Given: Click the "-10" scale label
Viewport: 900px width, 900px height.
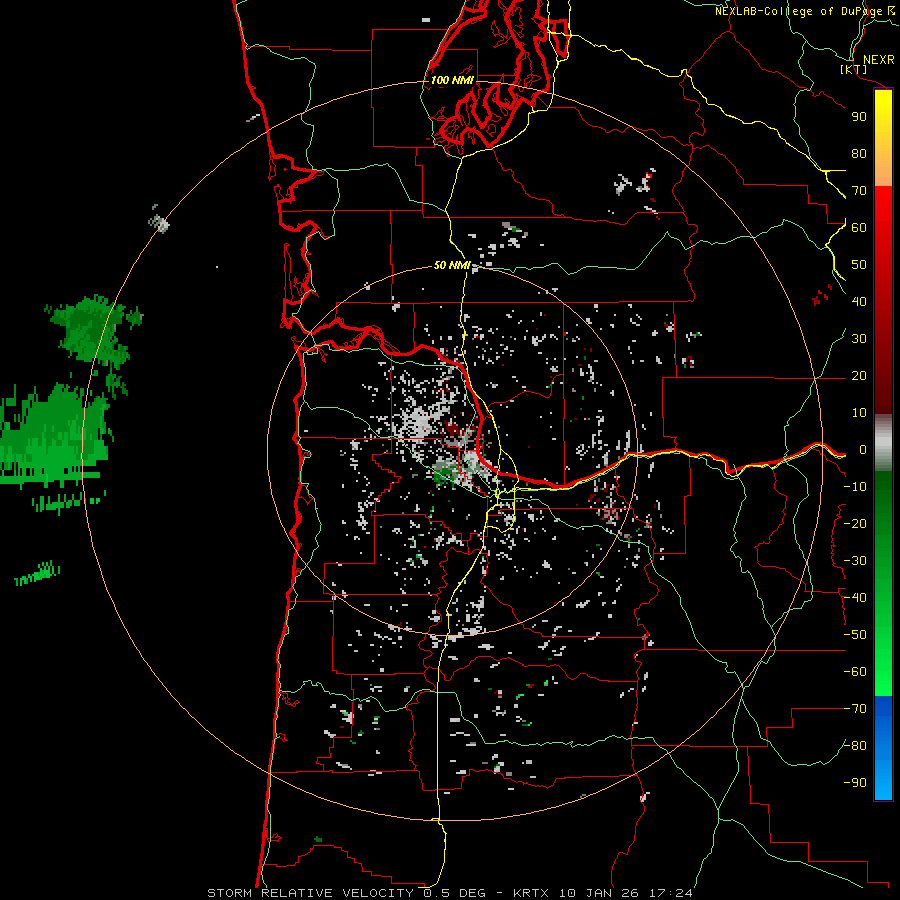Looking at the screenshot, I should click(856, 487).
